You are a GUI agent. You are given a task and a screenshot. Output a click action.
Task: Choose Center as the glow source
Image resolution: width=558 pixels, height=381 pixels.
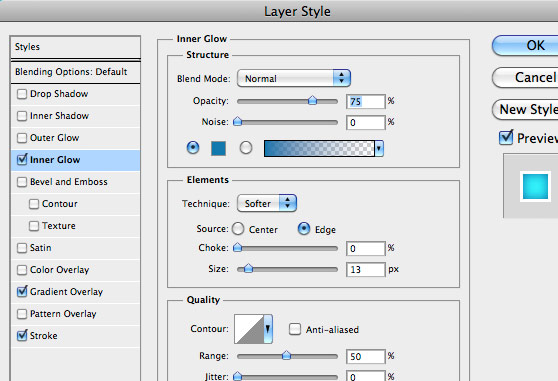tap(238, 229)
